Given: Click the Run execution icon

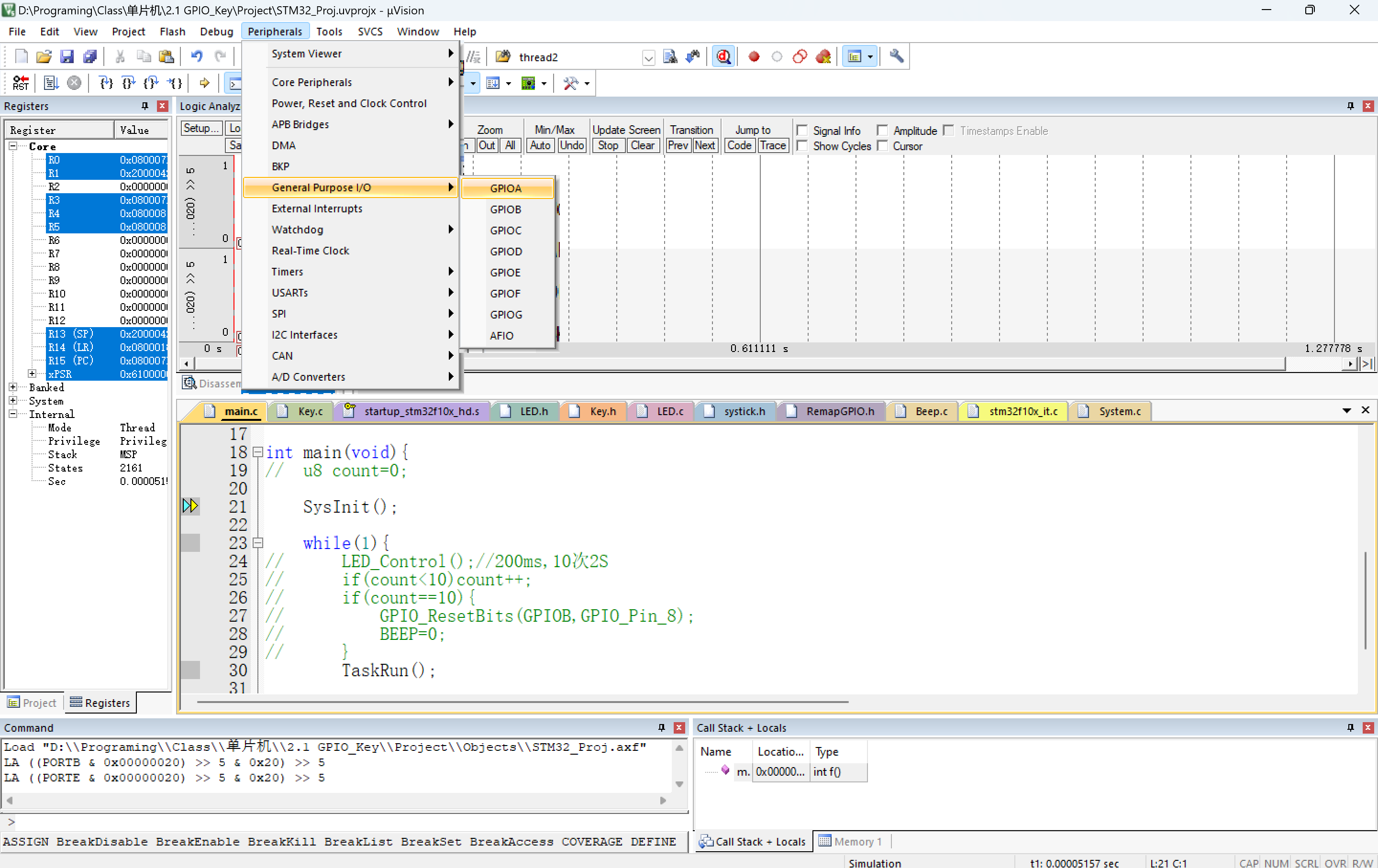Looking at the screenshot, I should pos(51,84).
